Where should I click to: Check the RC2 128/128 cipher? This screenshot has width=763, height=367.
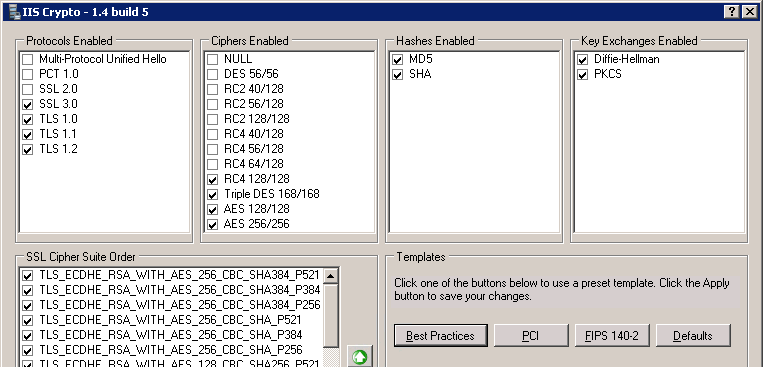[x=213, y=120]
